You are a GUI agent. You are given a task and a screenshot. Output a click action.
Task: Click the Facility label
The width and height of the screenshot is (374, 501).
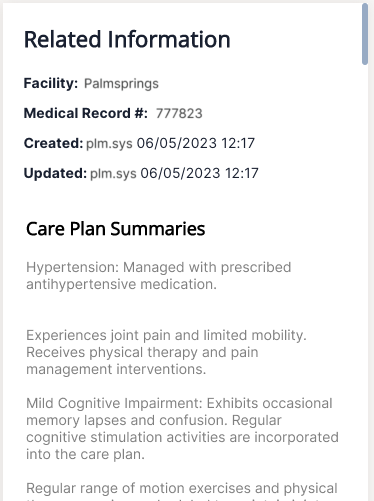point(51,83)
